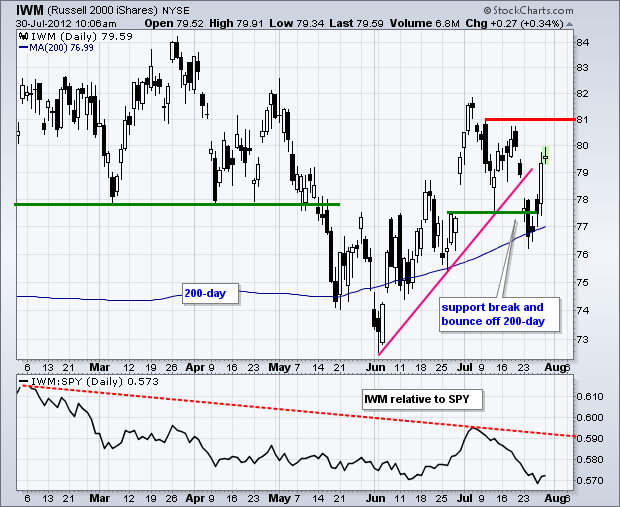
Task: Click the Open 79.52 value
Action: coord(174,23)
